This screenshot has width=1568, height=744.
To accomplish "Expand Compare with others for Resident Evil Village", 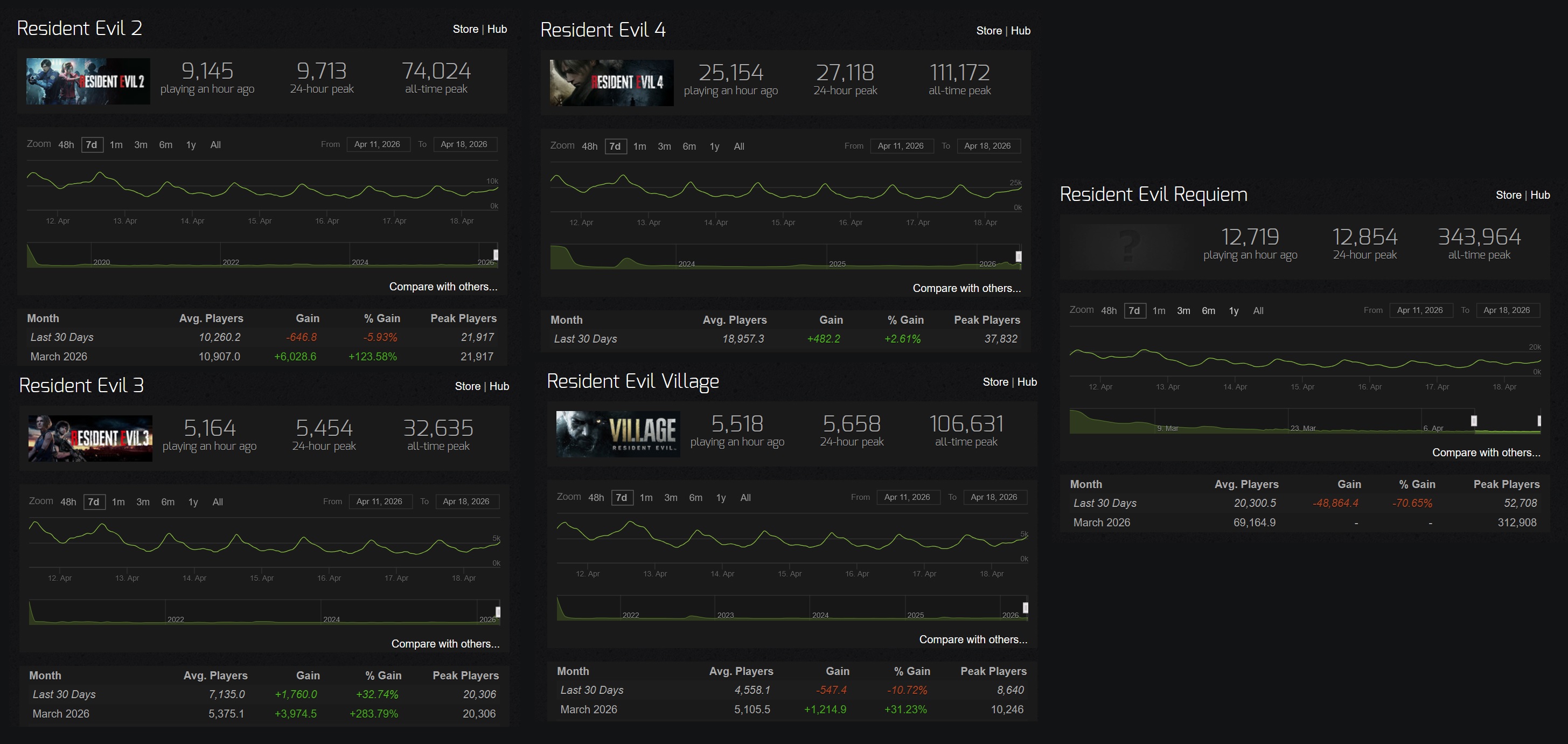I will coord(973,639).
